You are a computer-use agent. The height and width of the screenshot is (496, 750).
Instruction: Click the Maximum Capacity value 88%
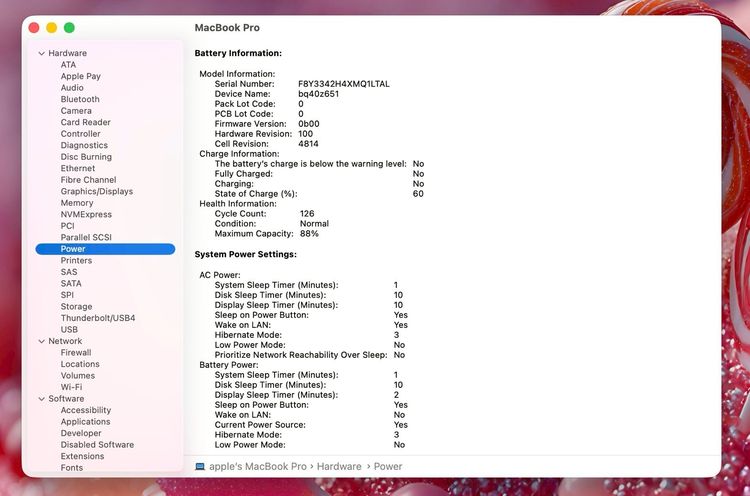(x=309, y=234)
